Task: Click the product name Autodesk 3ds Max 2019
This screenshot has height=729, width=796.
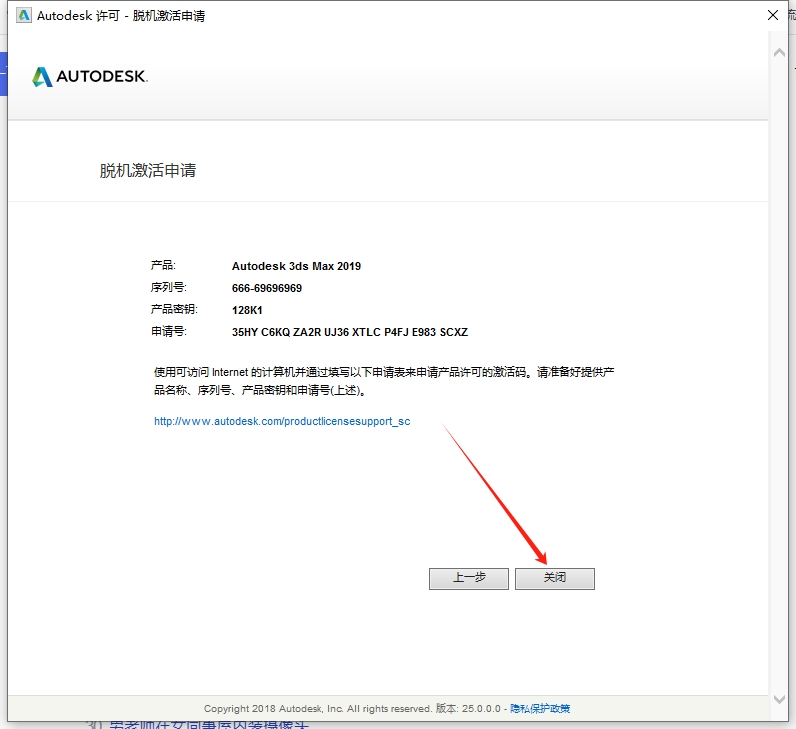Action: tap(296, 266)
